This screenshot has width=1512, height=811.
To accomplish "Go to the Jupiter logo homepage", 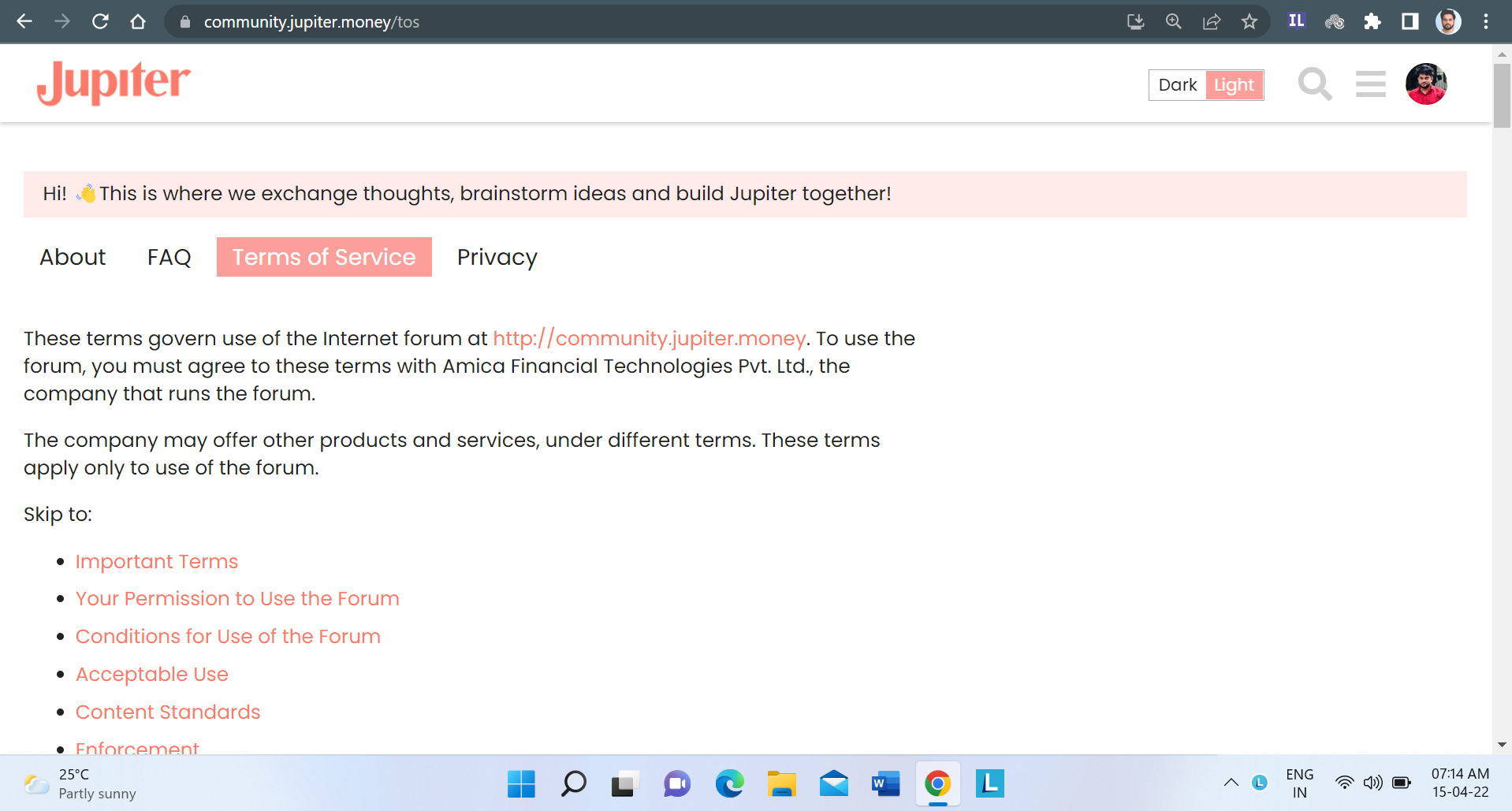I will coord(114,83).
